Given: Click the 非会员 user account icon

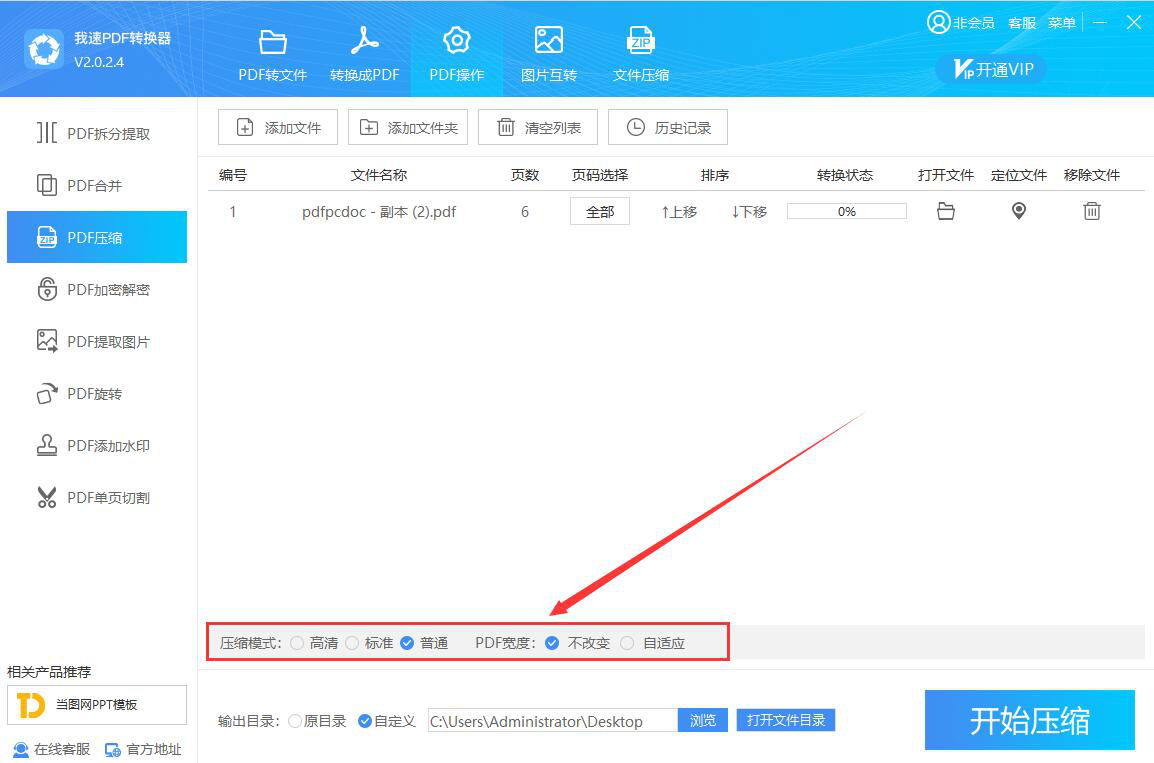Looking at the screenshot, I should [938, 22].
